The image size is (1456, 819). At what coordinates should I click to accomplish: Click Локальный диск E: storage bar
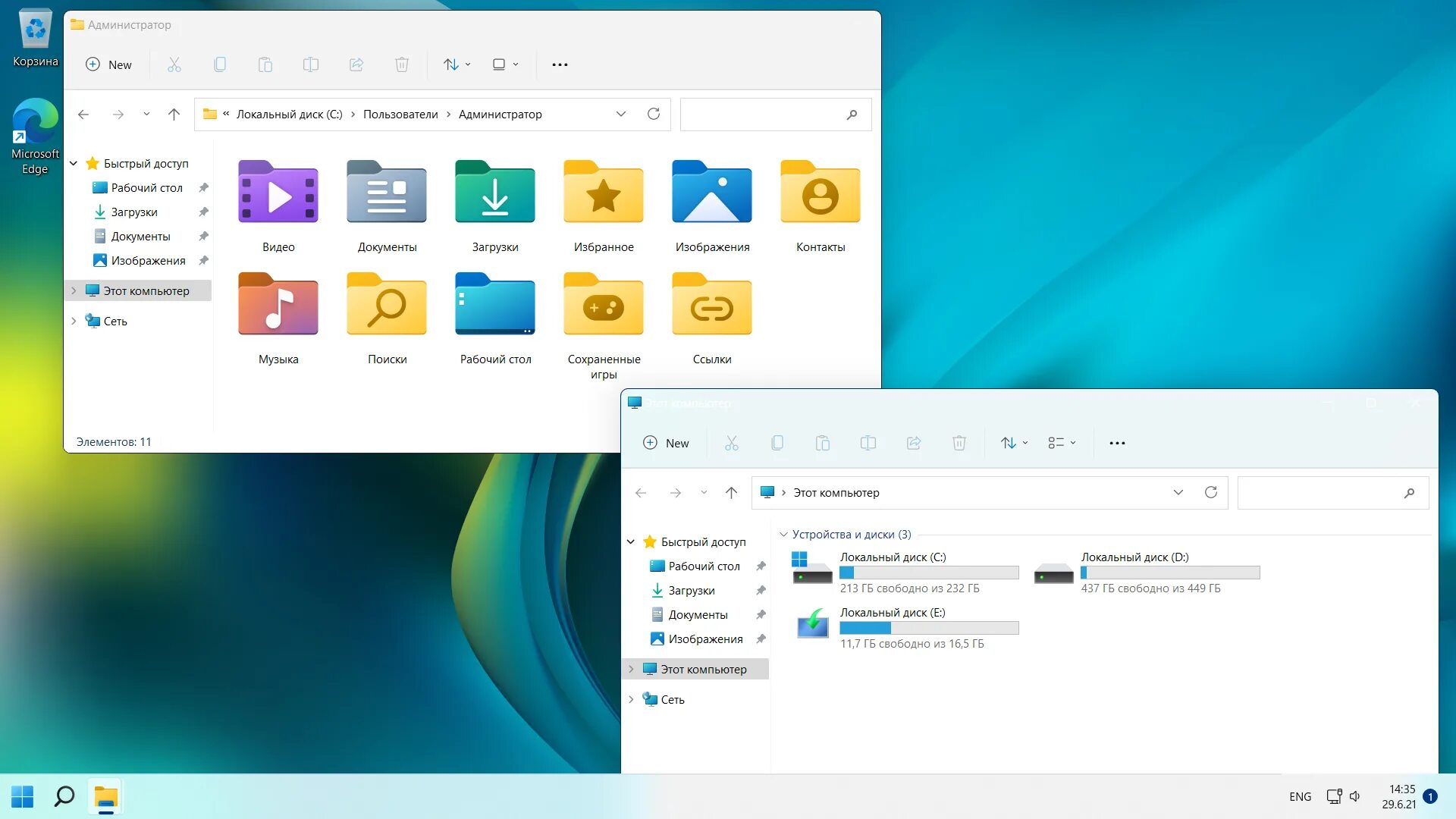click(928, 627)
